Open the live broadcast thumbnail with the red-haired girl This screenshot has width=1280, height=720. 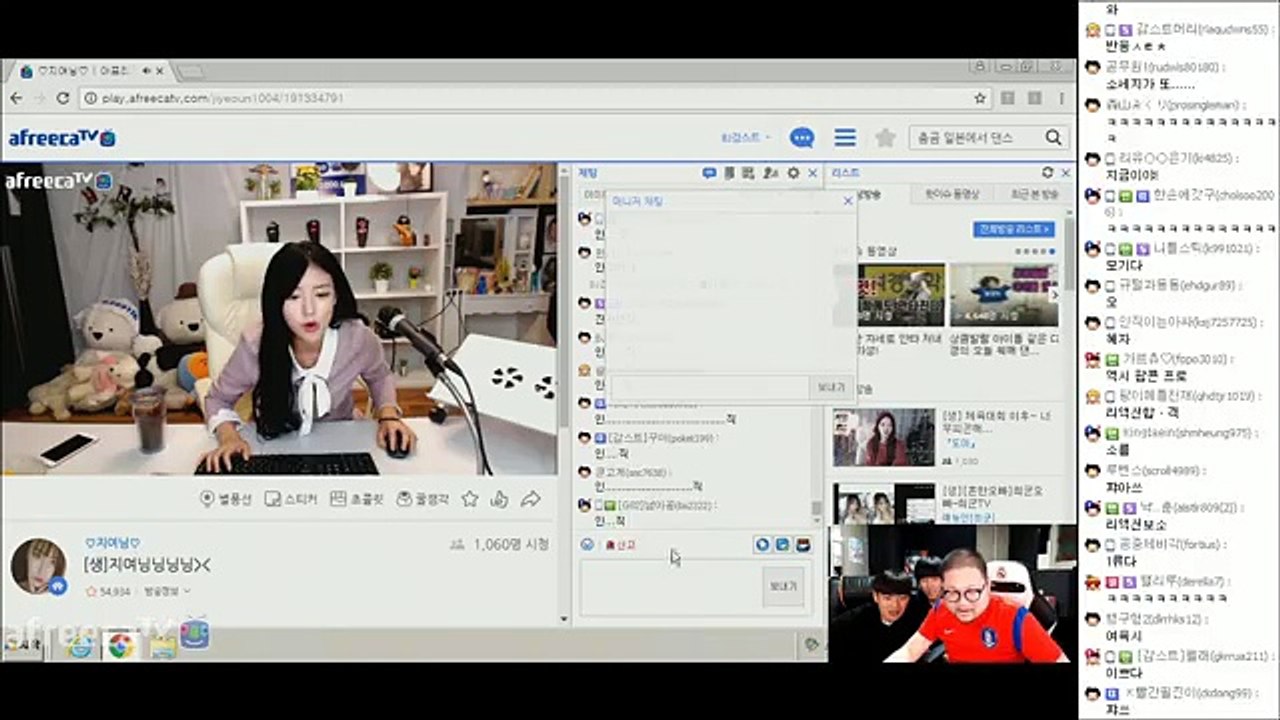[x=883, y=438]
